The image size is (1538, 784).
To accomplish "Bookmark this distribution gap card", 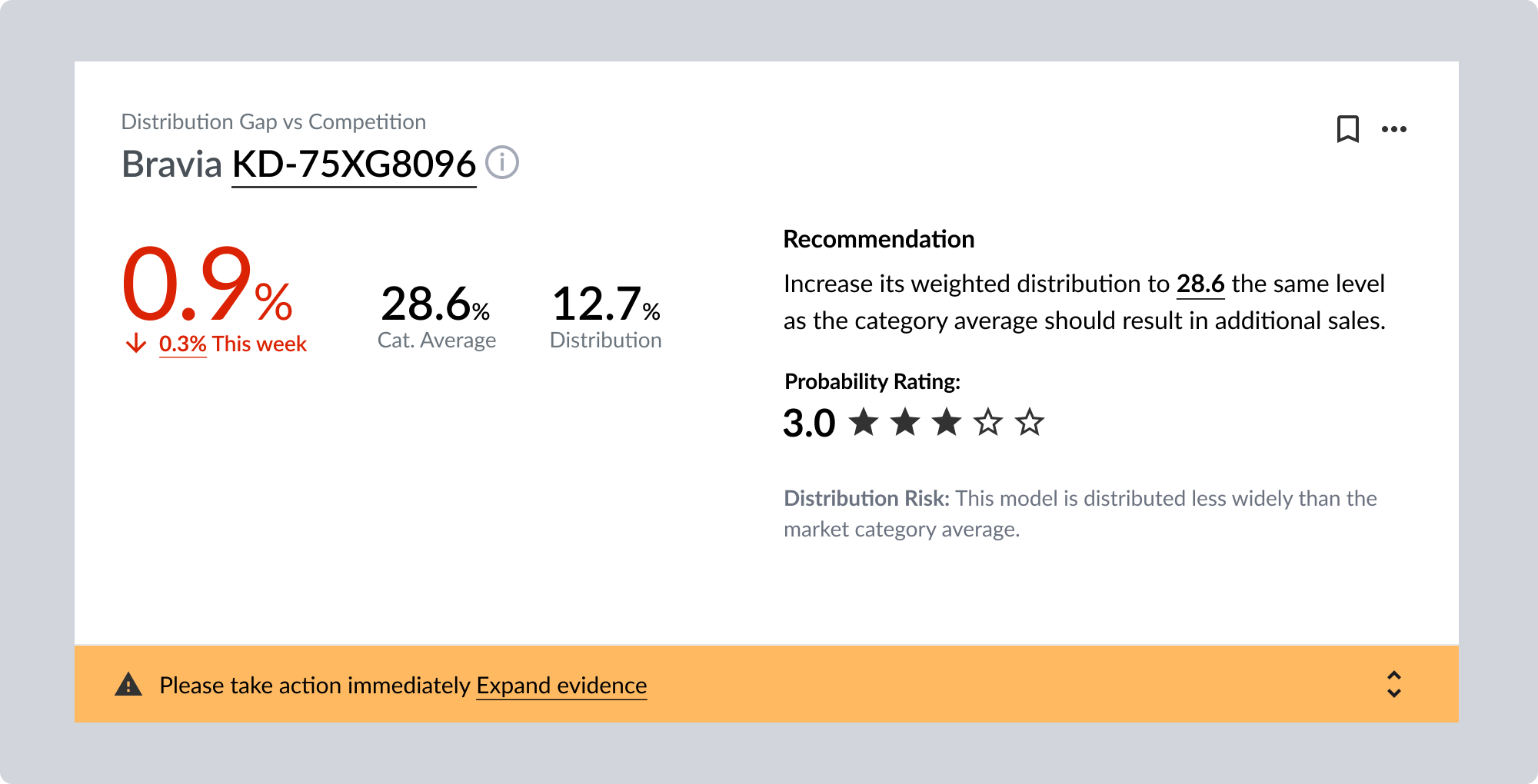I will click(1347, 129).
